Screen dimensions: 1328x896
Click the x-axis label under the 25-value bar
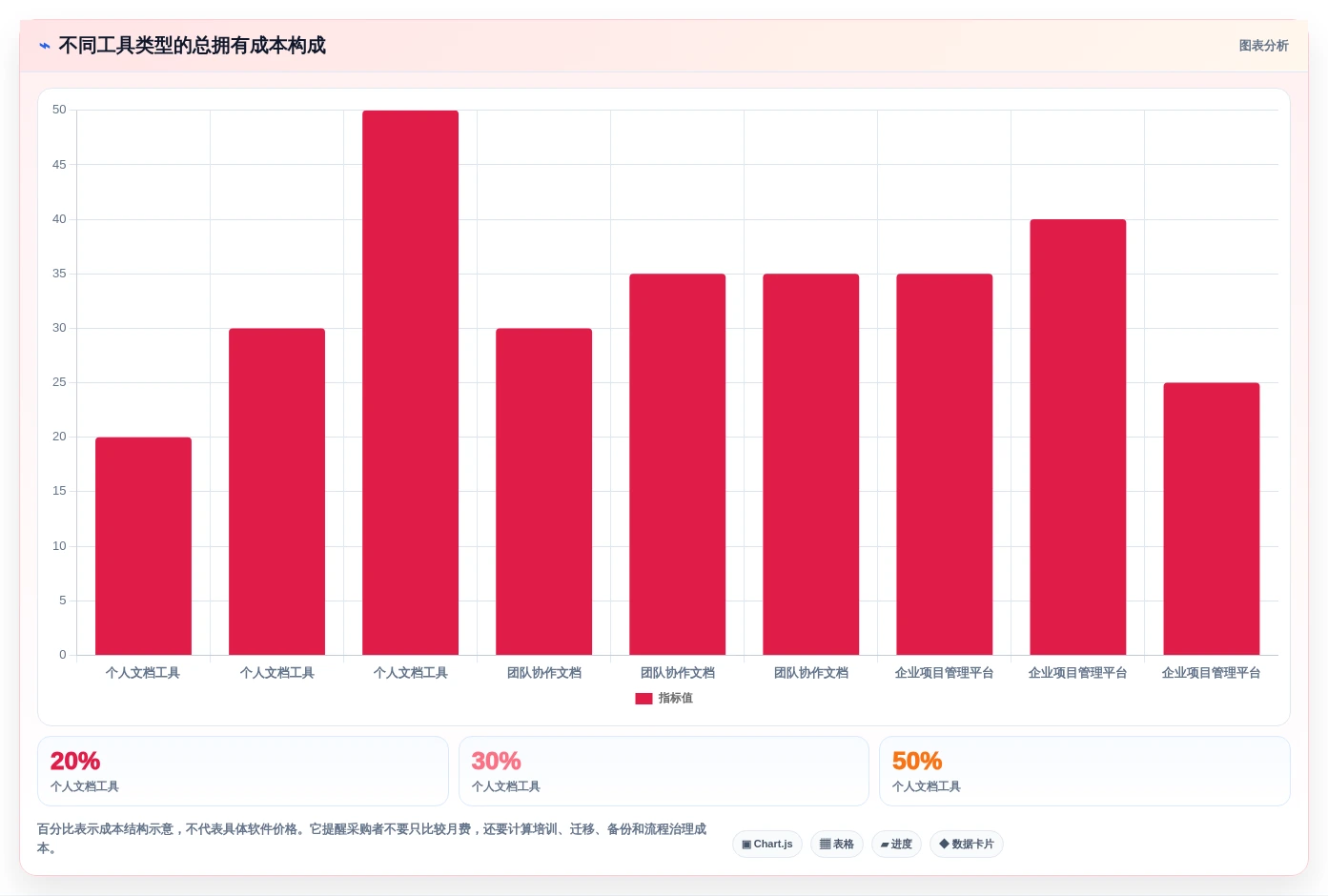tap(1212, 673)
